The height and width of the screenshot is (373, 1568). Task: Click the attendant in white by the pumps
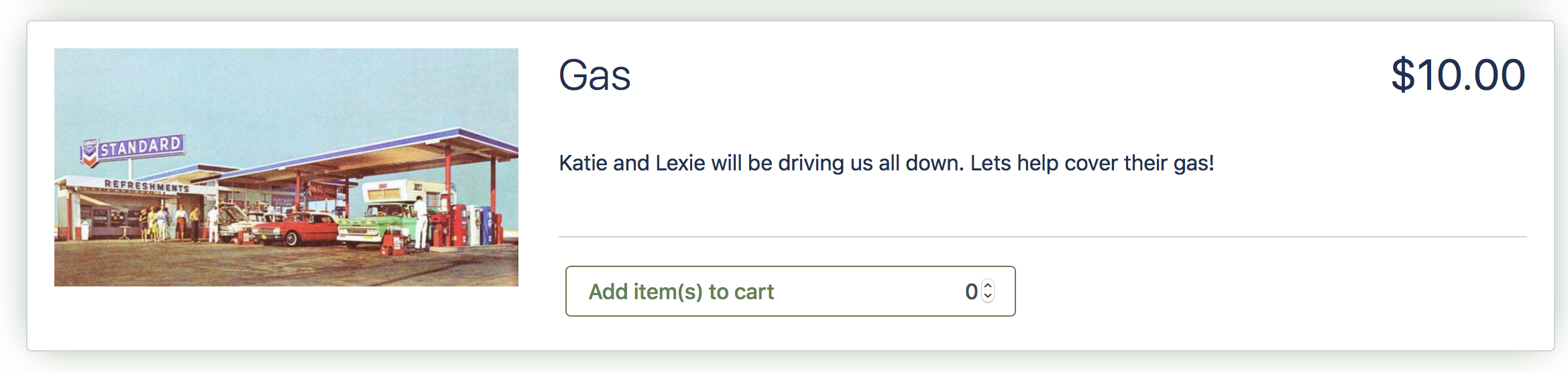point(421,223)
